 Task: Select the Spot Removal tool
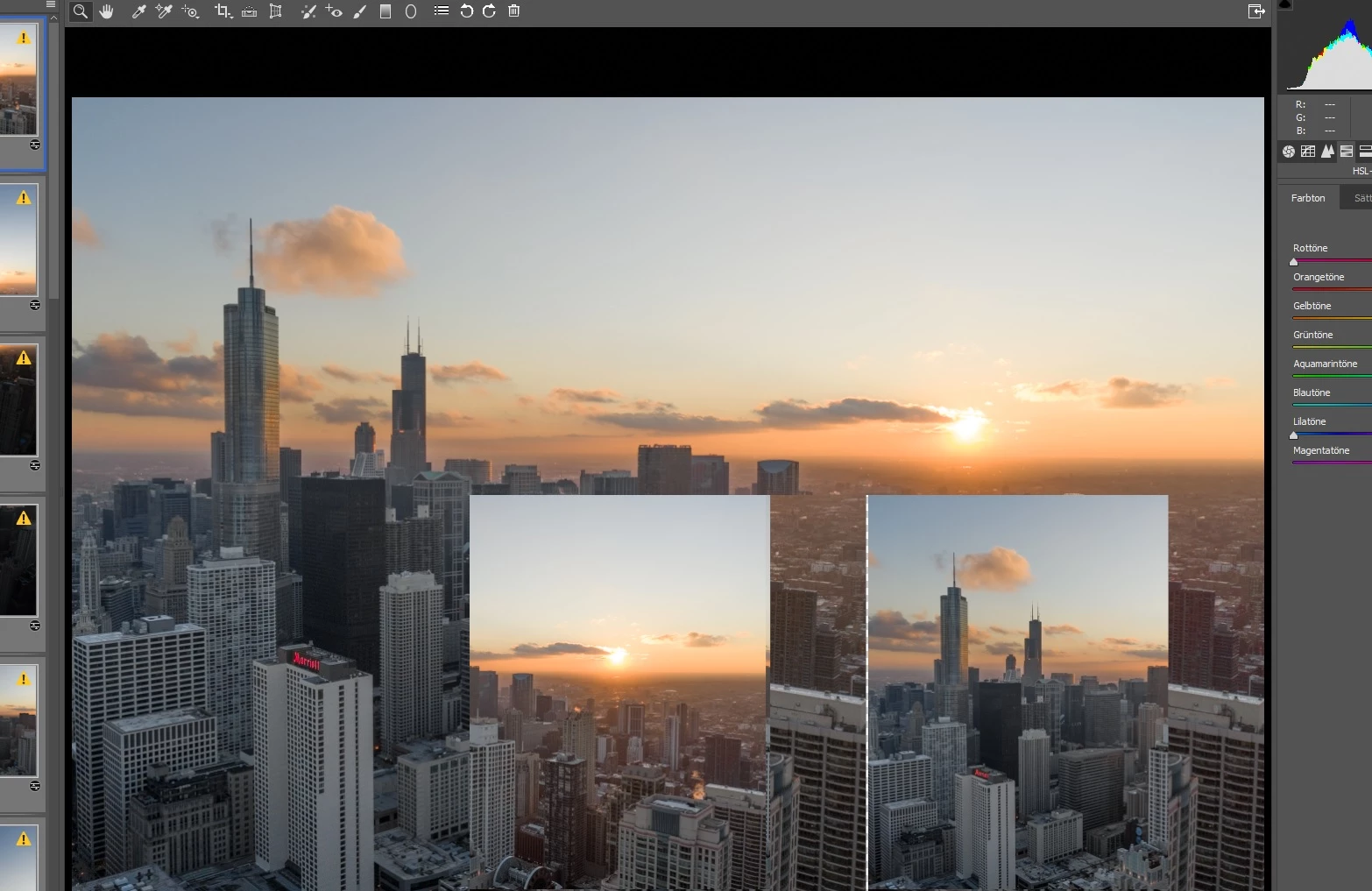coord(308,11)
